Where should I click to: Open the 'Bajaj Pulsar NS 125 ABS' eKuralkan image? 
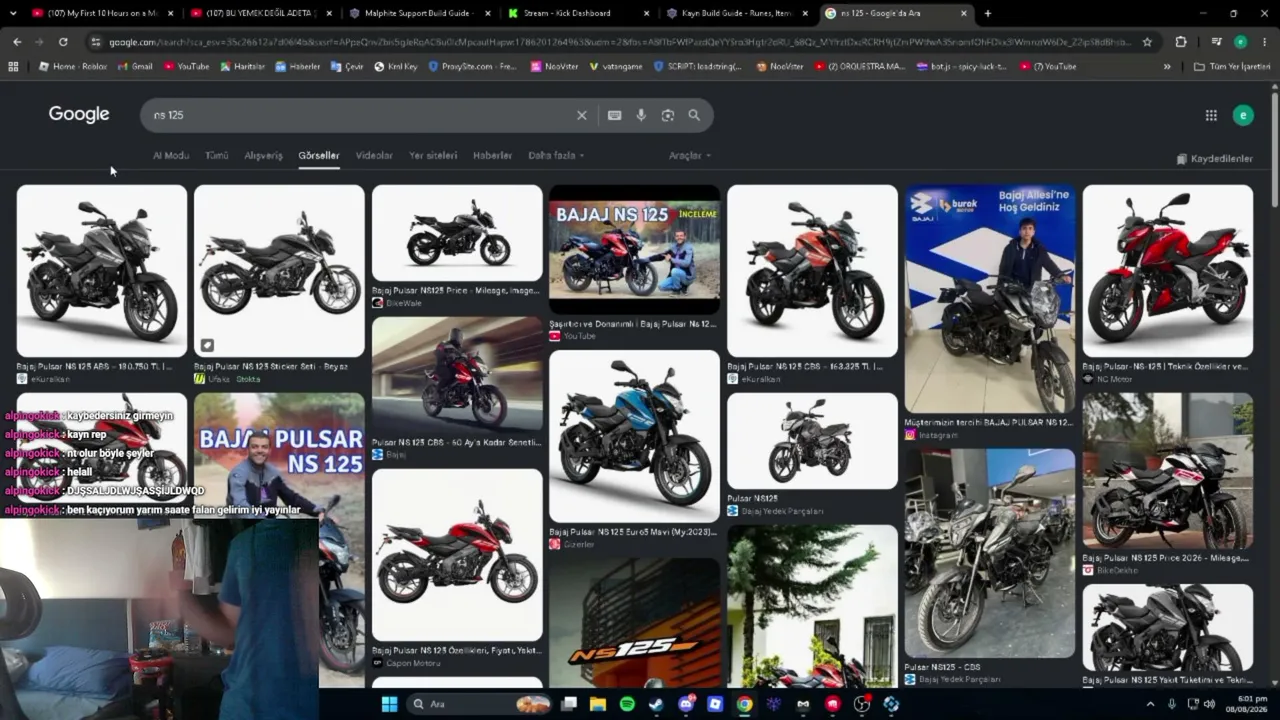(x=102, y=271)
